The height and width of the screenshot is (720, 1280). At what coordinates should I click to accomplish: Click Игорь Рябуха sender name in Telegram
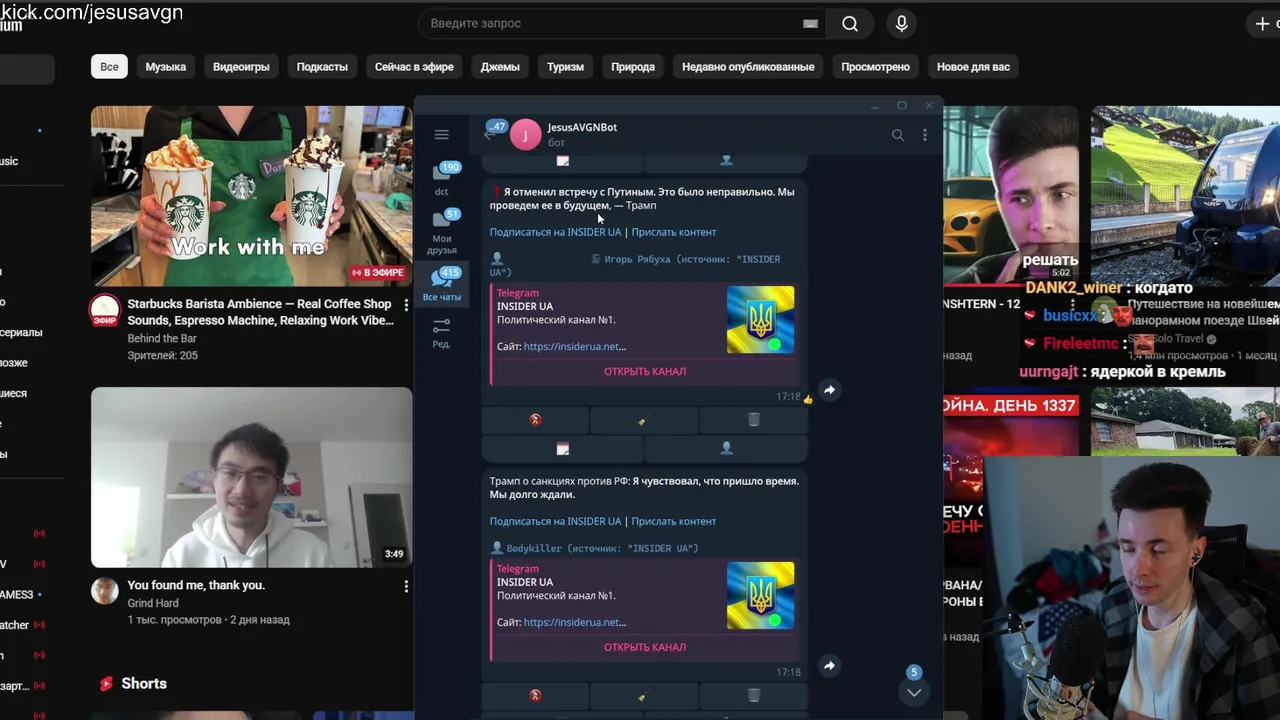pos(637,259)
